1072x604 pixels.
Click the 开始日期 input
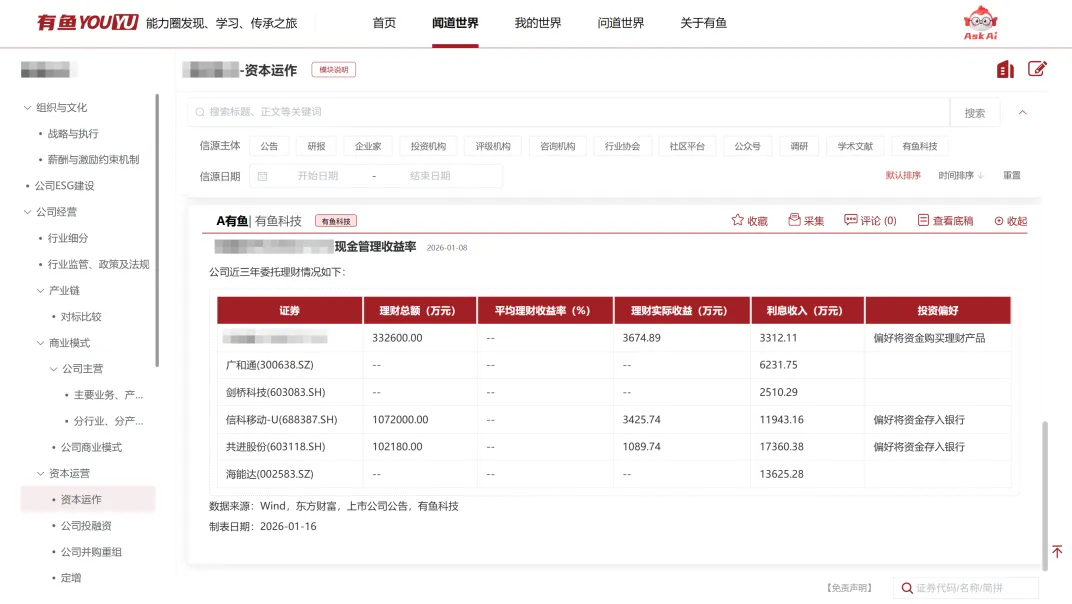pyautogui.click(x=318, y=176)
